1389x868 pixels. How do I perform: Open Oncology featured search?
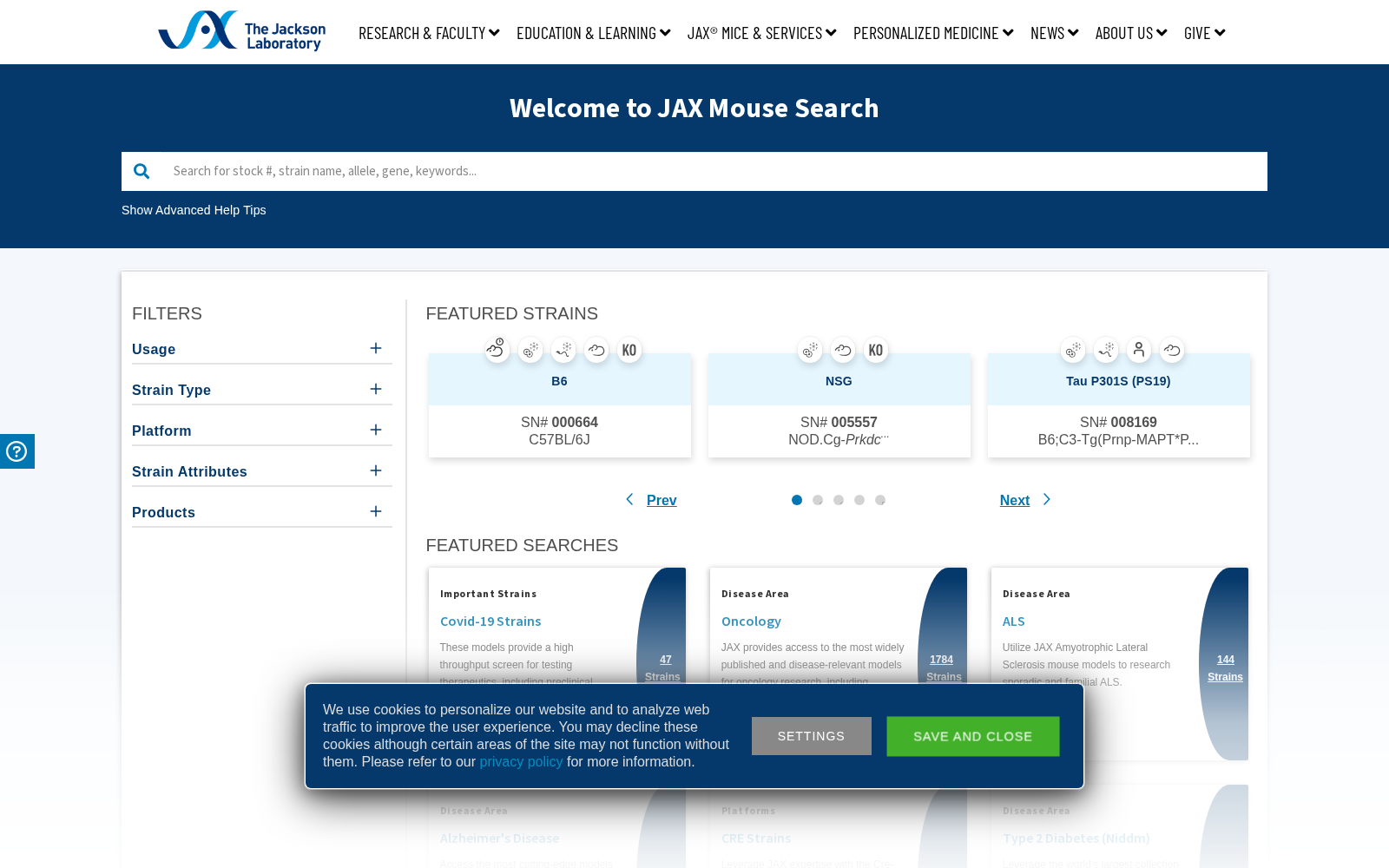(751, 621)
